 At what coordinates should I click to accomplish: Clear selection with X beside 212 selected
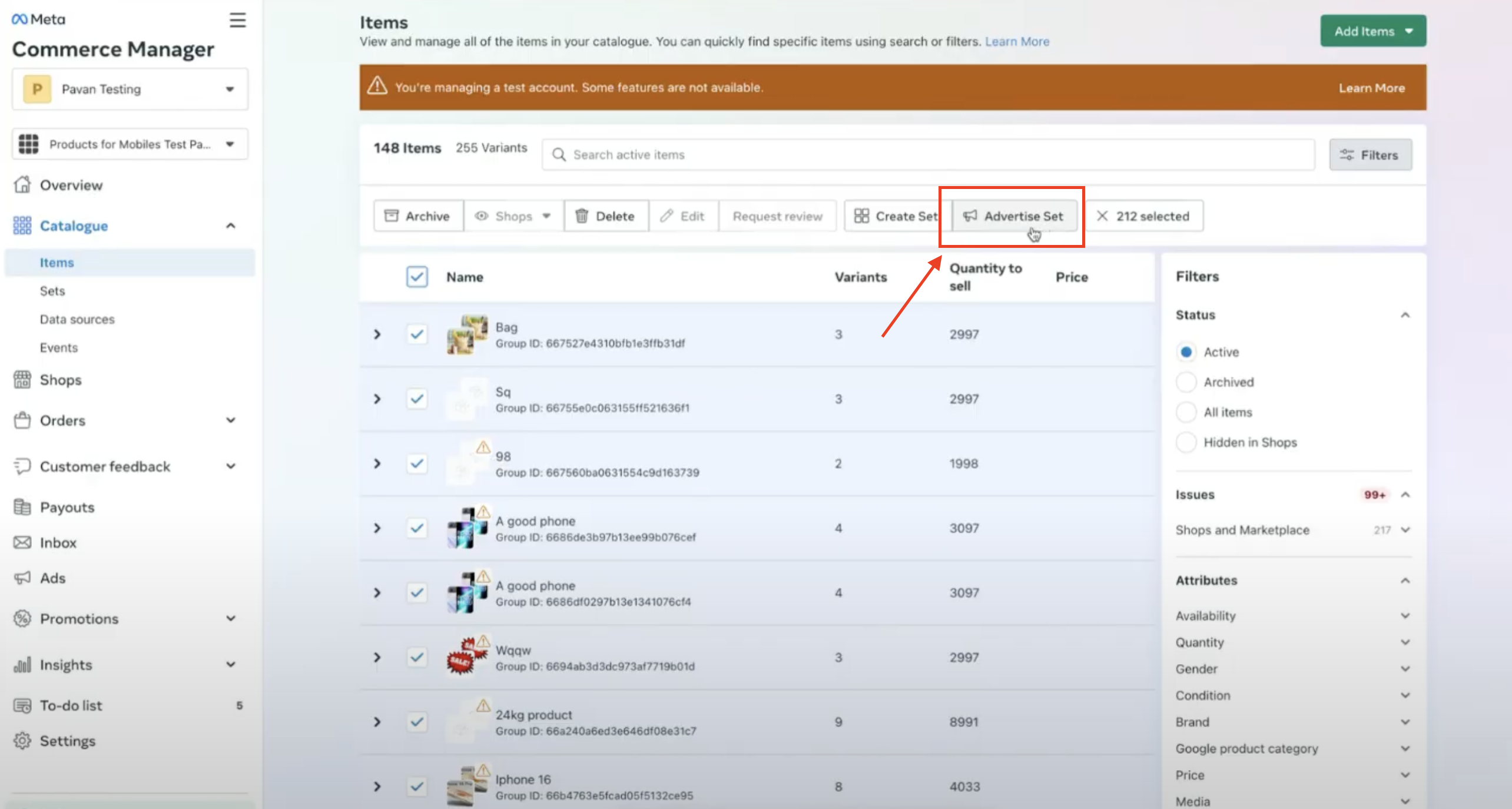coord(1102,216)
